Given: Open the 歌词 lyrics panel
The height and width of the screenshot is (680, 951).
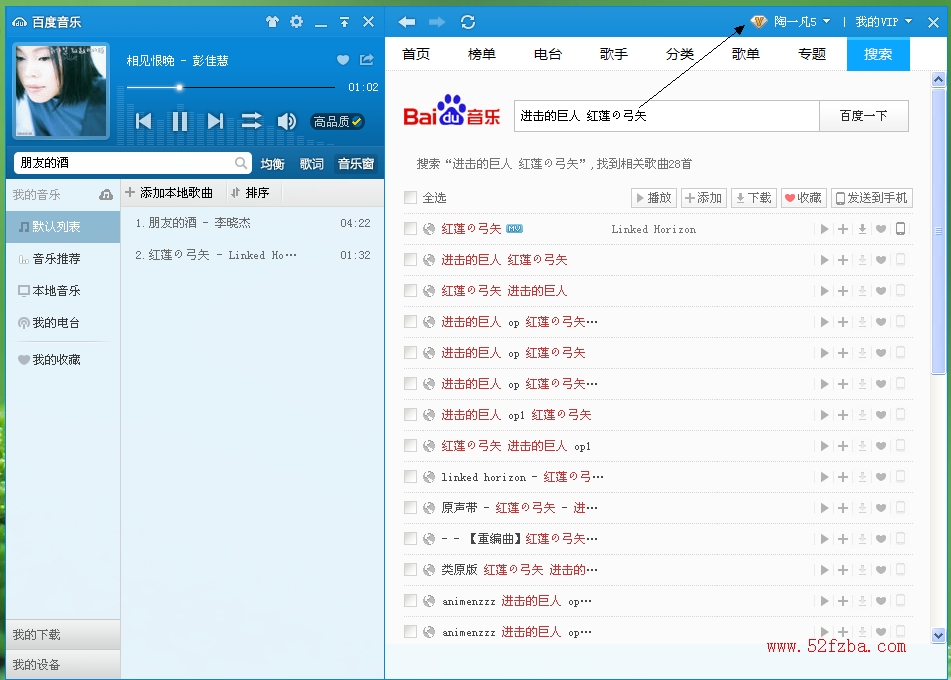Looking at the screenshot, I should point(312,164).
